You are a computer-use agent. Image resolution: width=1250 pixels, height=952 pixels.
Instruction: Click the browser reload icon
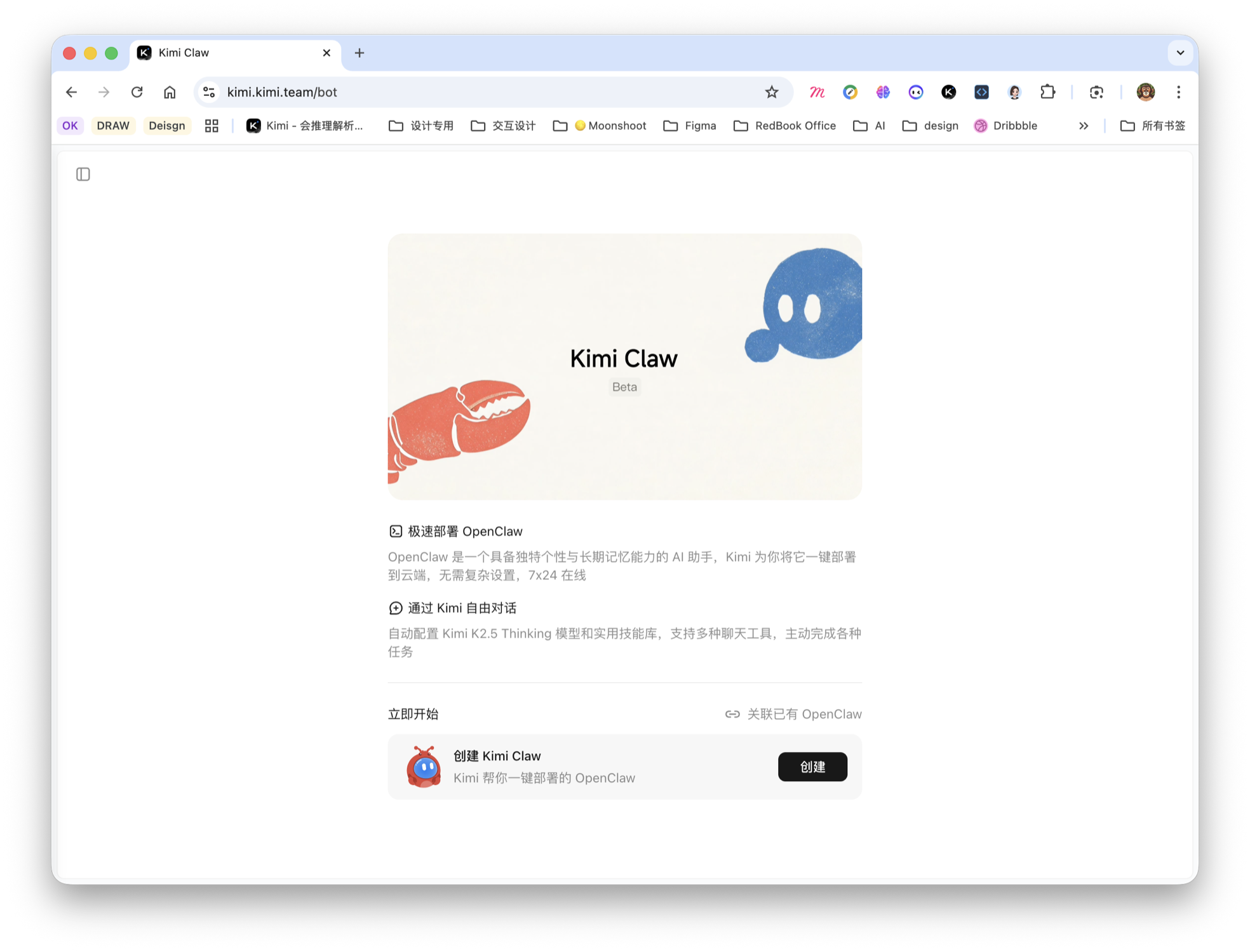137,92
